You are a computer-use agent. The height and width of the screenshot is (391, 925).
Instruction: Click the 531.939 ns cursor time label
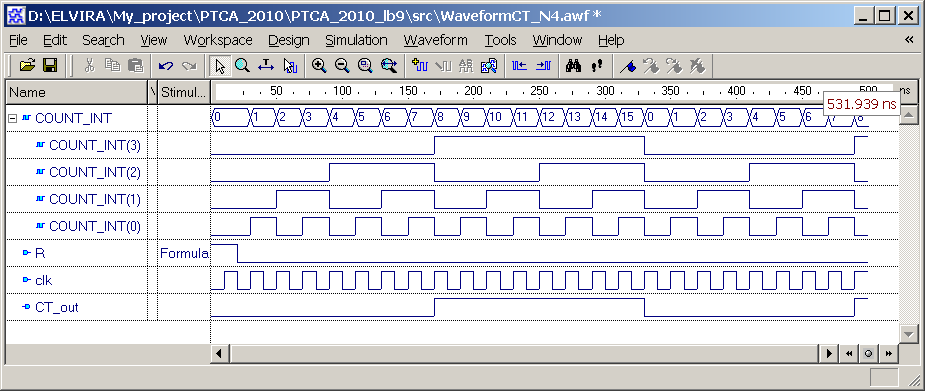click(x=861, y=104)
